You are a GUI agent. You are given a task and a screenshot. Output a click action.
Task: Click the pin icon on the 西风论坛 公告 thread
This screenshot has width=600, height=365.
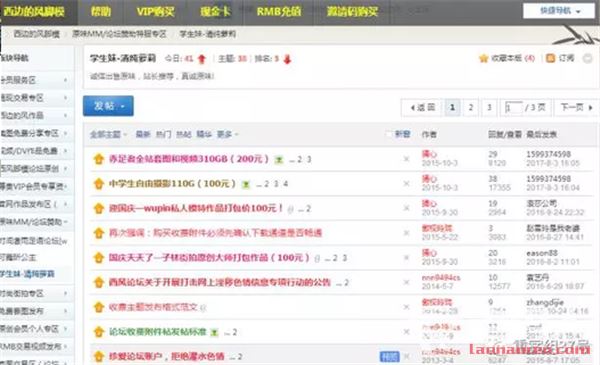tap(99, 282)
